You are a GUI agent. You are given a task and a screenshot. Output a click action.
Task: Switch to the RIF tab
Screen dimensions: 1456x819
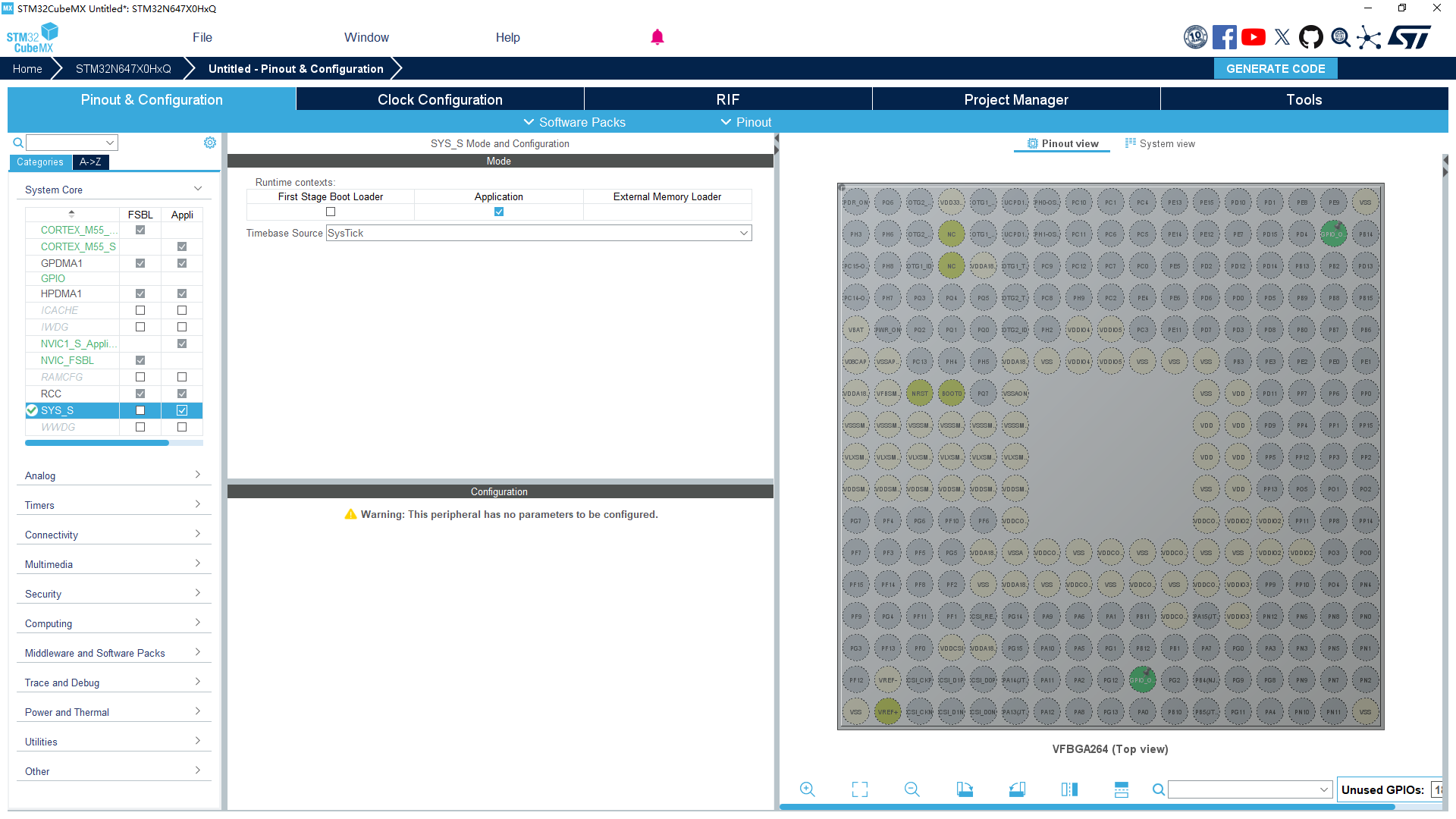728,99
